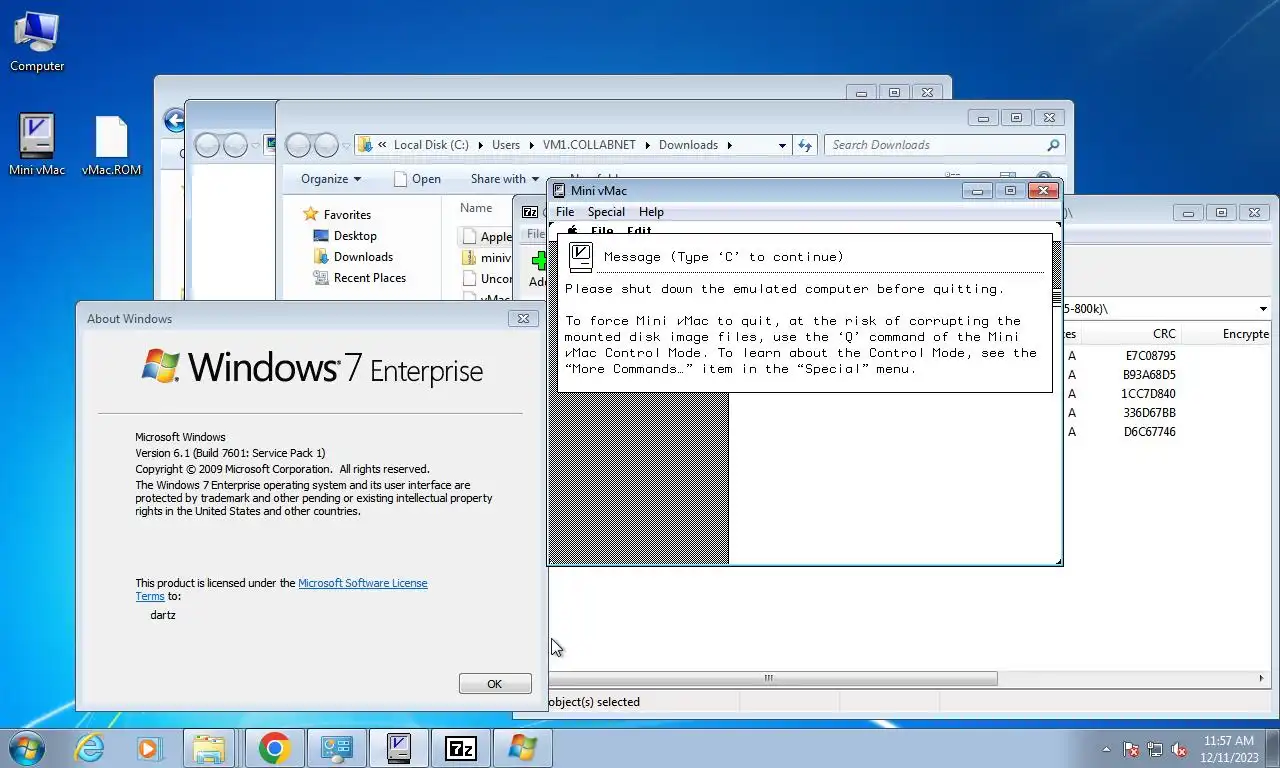The image size is (1280, 768).
Task: Select the vMac.ROM file on desktop
Action: click(111, 145)
